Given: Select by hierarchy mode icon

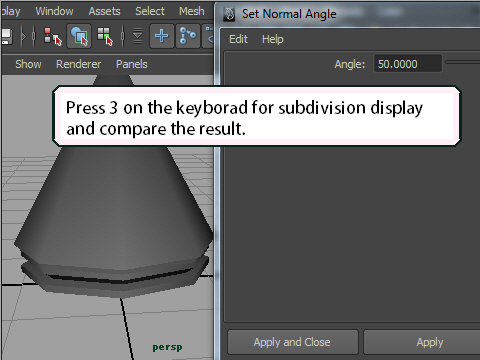Looking at the screenshot, I should tap(53, 36).
